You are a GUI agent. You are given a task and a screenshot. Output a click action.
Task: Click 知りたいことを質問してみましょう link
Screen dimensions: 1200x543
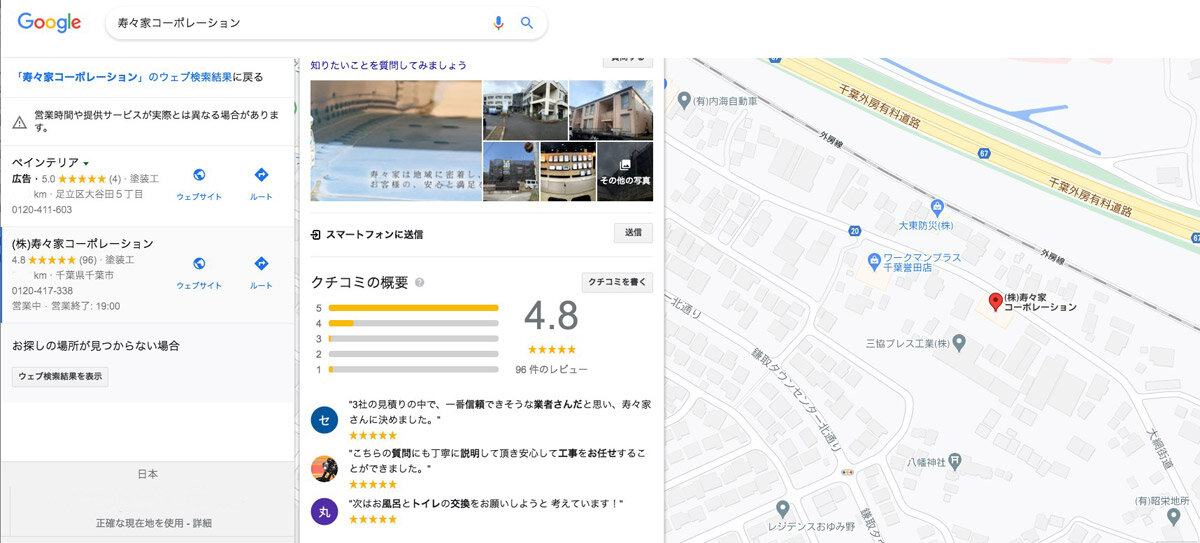pyautogui.click(x=389, y=65)
